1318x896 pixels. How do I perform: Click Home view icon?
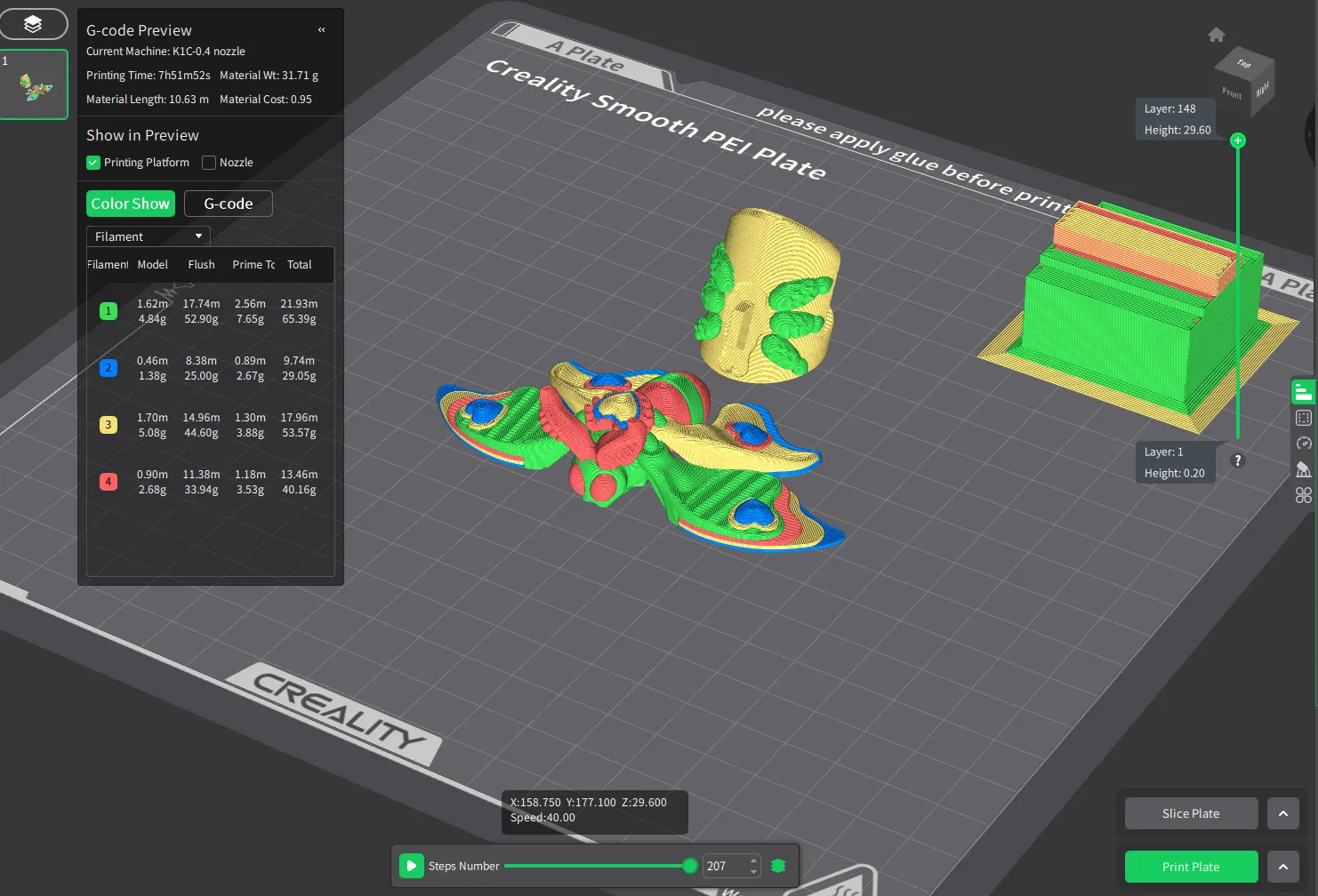(x=1217, y=35)
